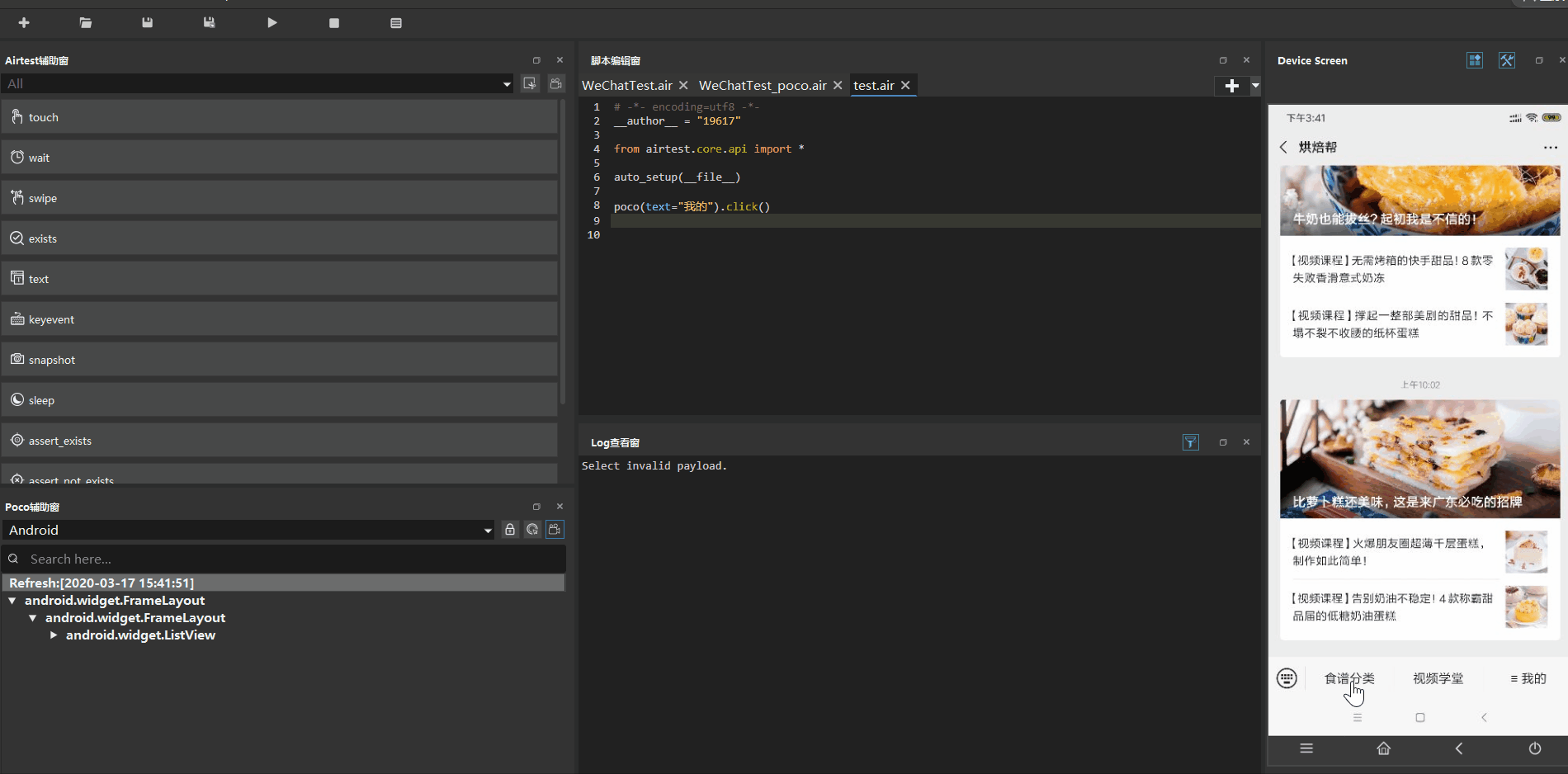
Task: Add a new script tab with plus button
Action: (x=1232, y=86)
